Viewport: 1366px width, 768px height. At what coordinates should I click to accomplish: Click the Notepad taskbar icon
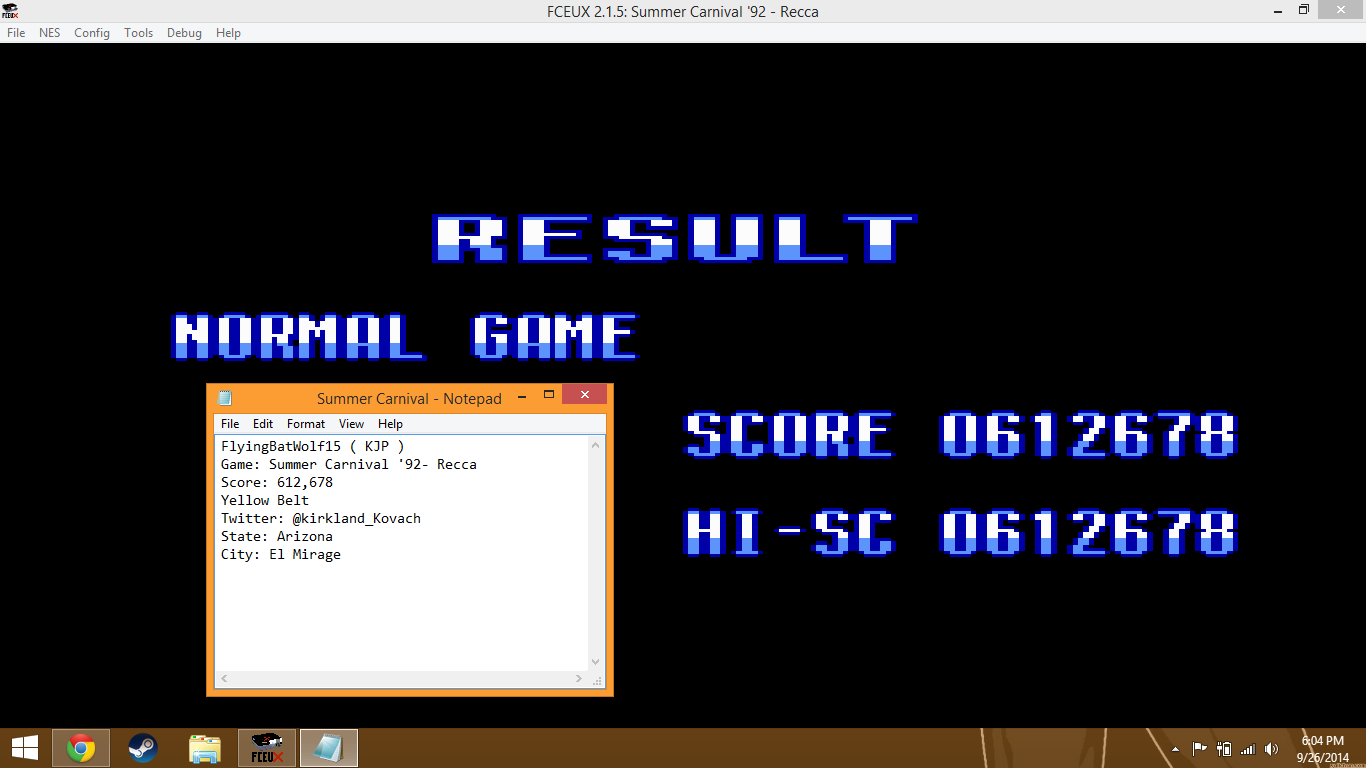click(x=329, y=748)
